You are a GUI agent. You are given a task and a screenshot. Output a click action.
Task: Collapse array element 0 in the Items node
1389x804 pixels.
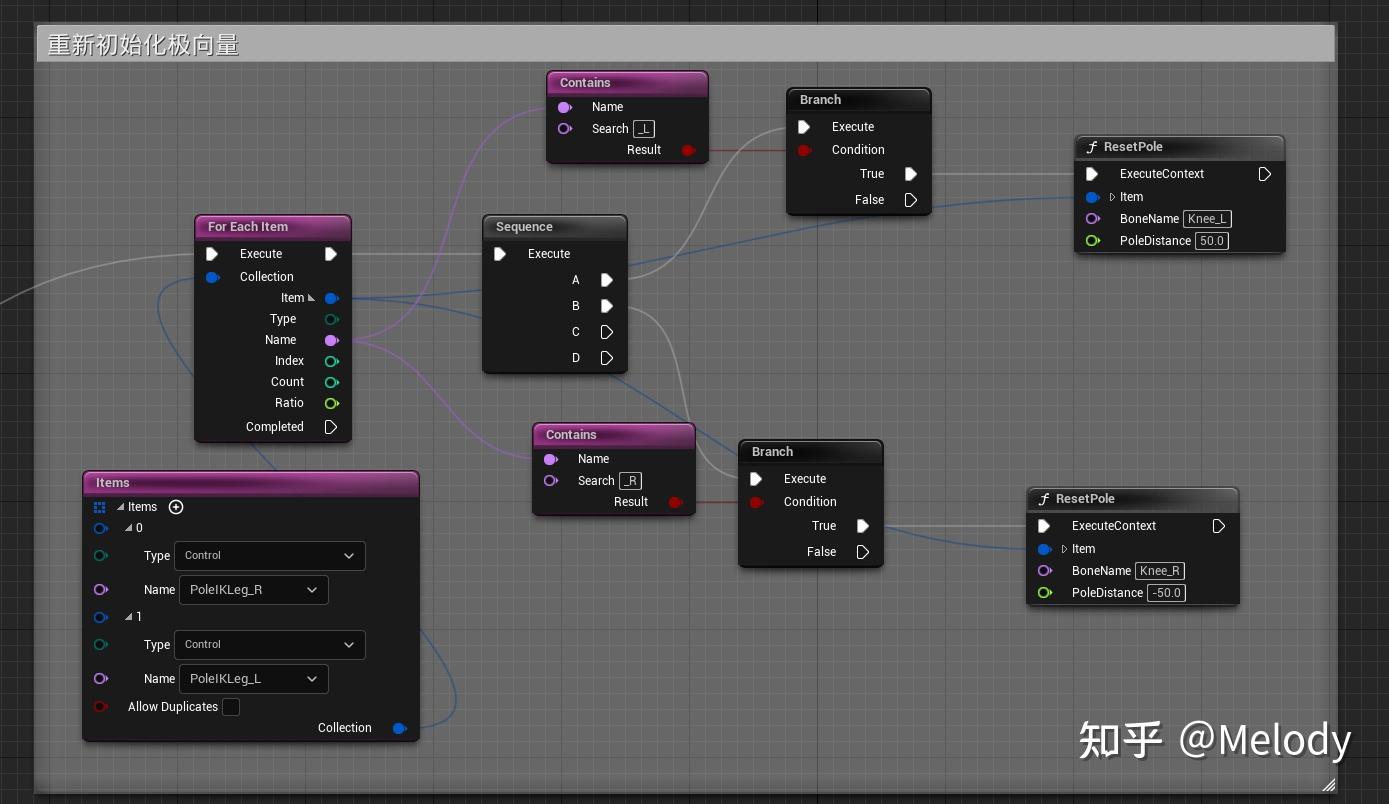(126, 528)
